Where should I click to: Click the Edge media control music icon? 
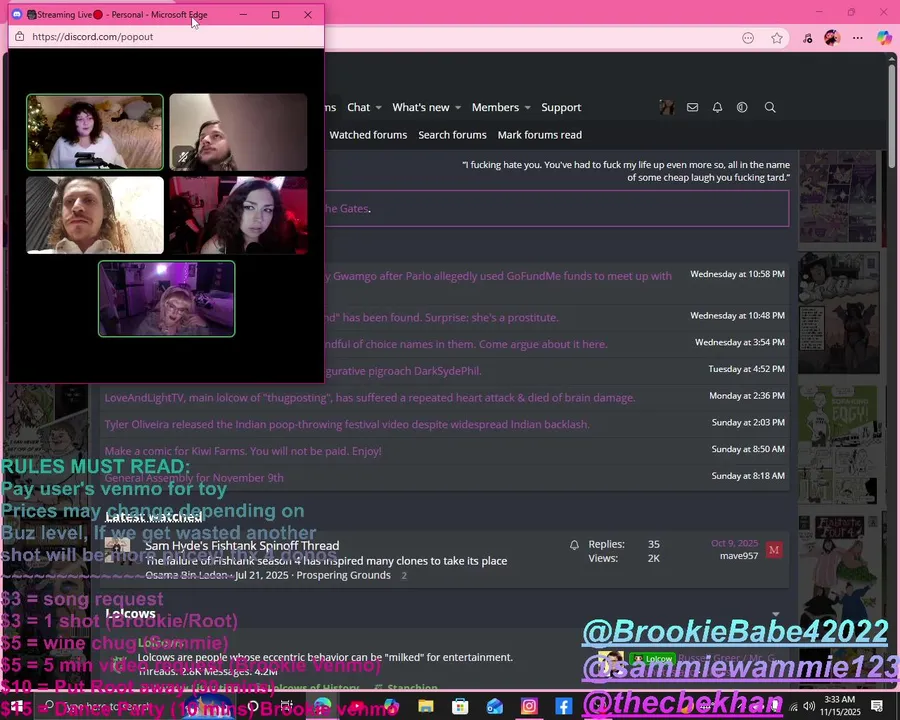coord(808,38)
